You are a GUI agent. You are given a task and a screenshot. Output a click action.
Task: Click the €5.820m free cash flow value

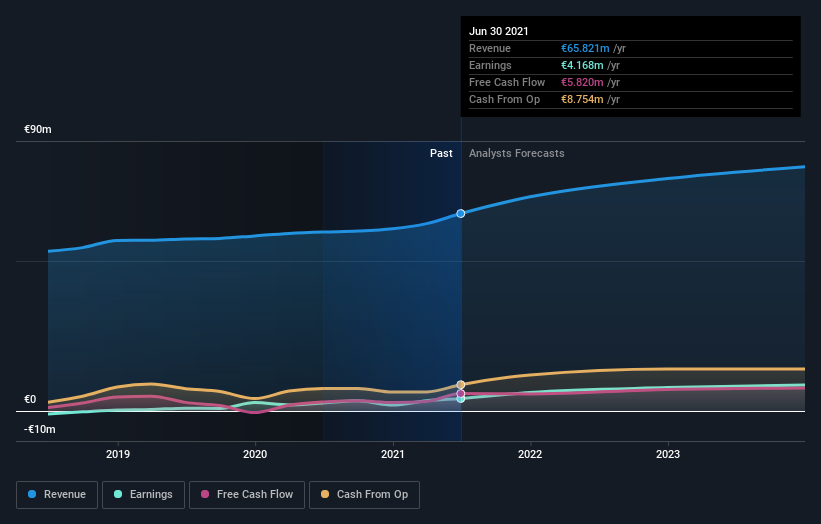point(582,82)
